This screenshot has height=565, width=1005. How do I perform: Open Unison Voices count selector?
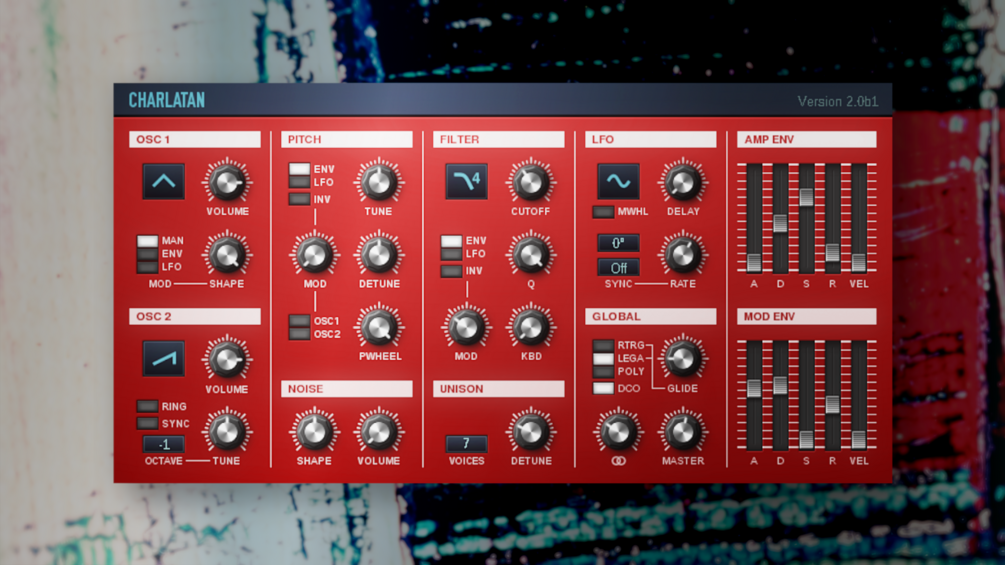[467, 443]
